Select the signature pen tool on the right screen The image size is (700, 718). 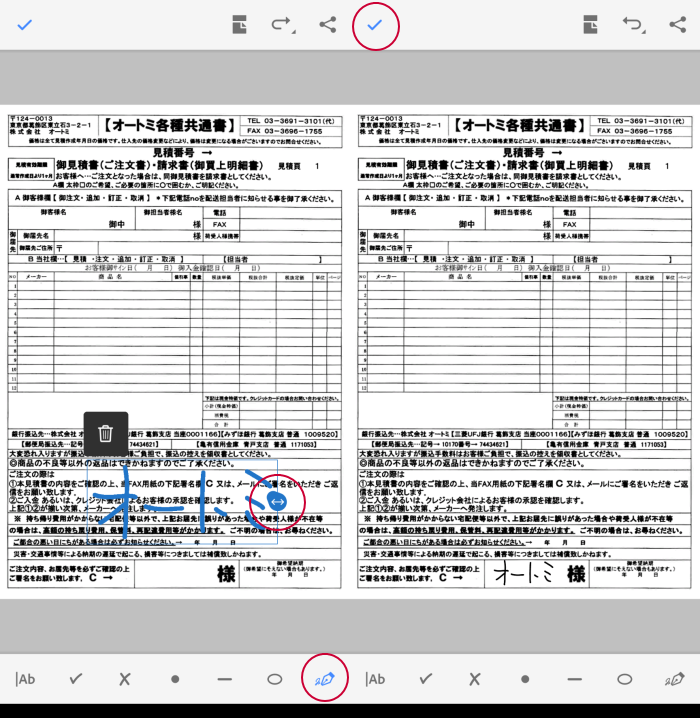point(675,679)
